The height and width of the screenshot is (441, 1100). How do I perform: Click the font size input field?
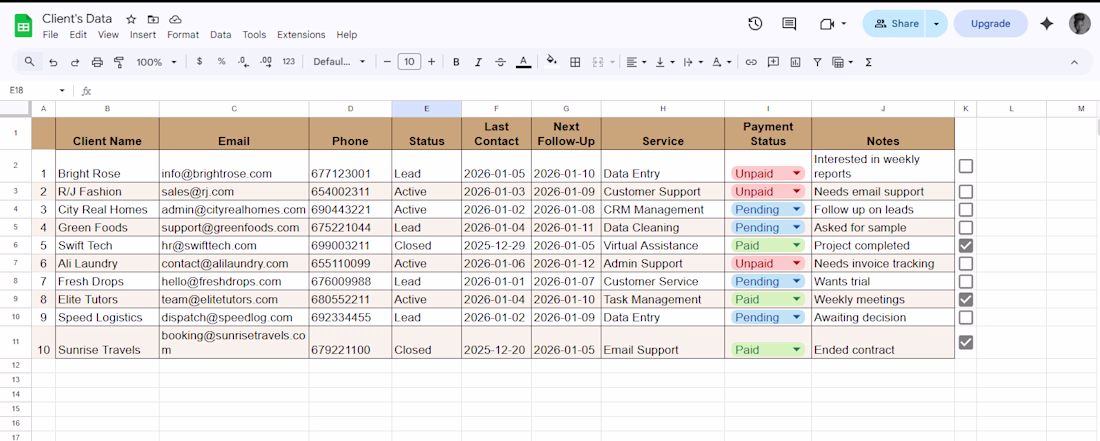[409, 62]
